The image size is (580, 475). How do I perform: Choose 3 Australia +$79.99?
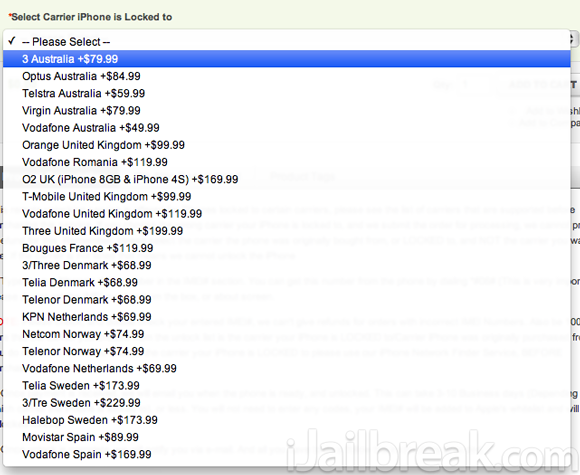point(287,59)
